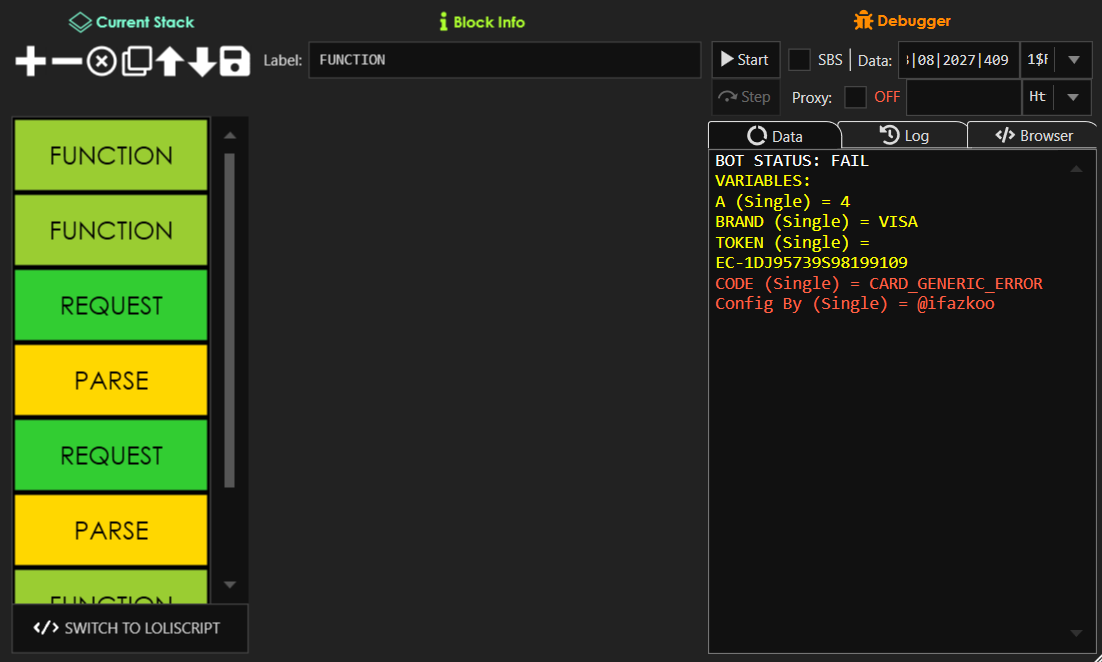Remove the selected block from the stack

66,61
